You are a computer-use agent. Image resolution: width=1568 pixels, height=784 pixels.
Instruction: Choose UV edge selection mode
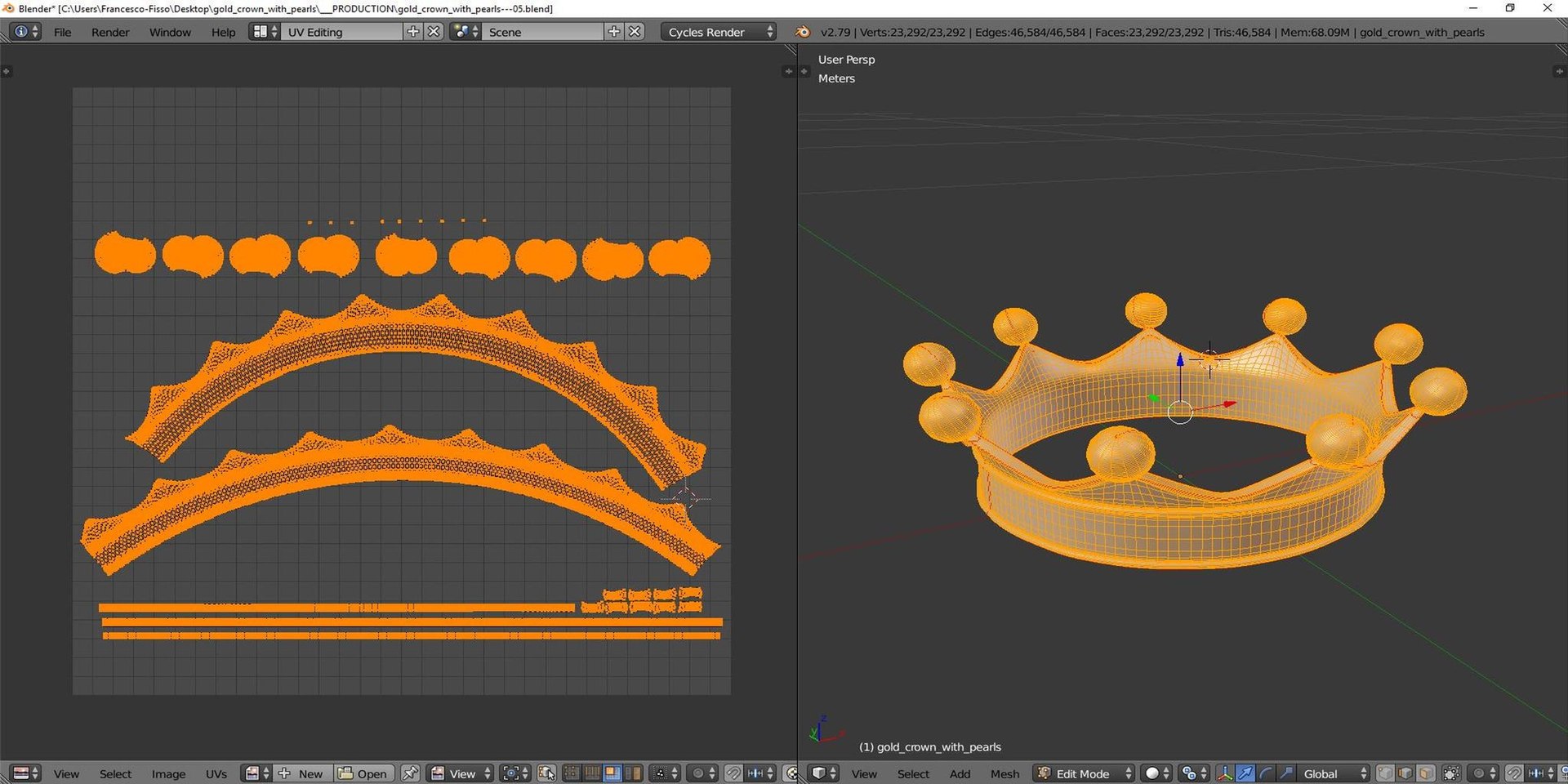pos(592,773)
